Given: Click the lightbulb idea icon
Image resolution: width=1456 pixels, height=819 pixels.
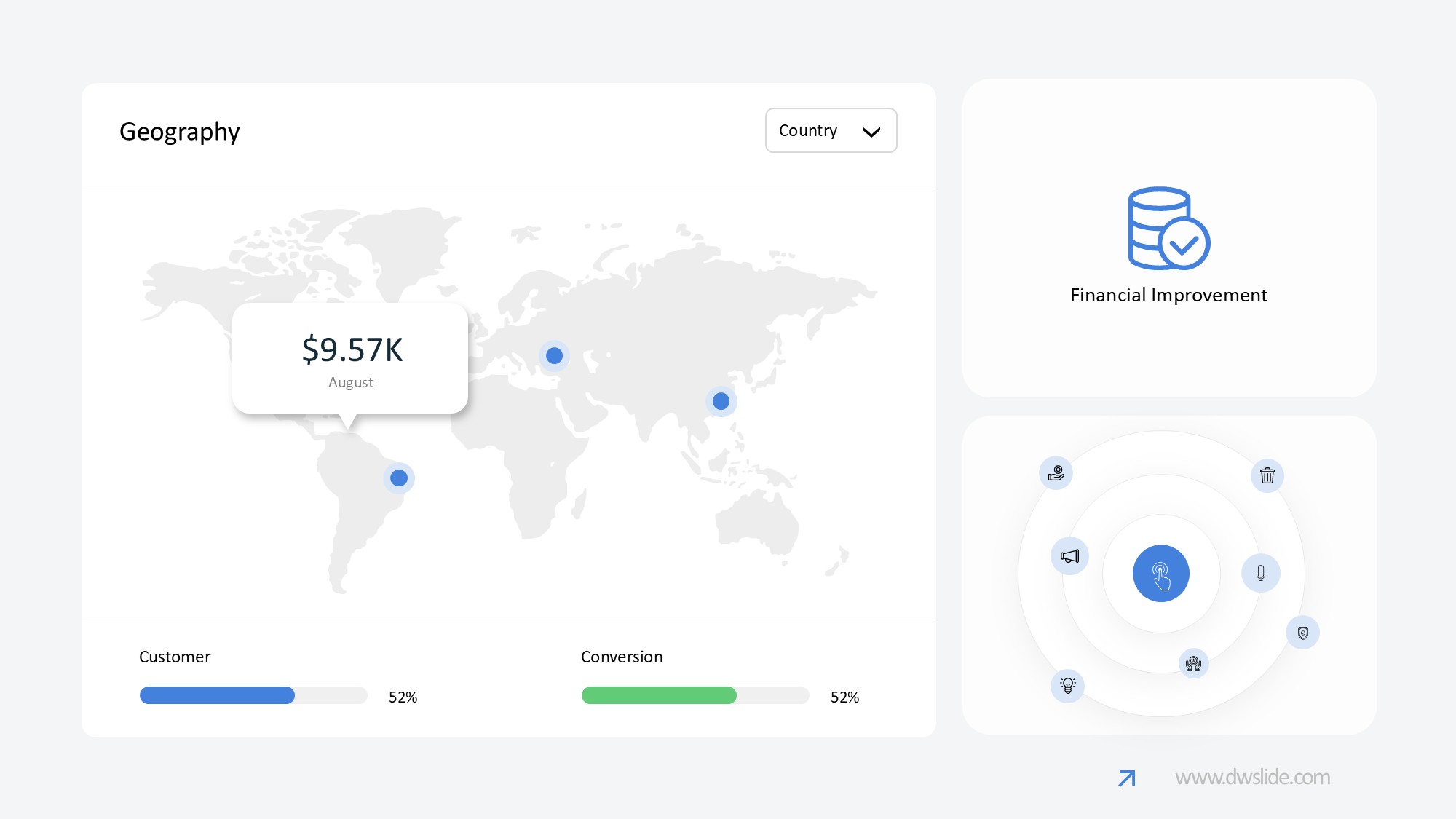Looking at the screenshot, I should click(x=1067, y=686).
